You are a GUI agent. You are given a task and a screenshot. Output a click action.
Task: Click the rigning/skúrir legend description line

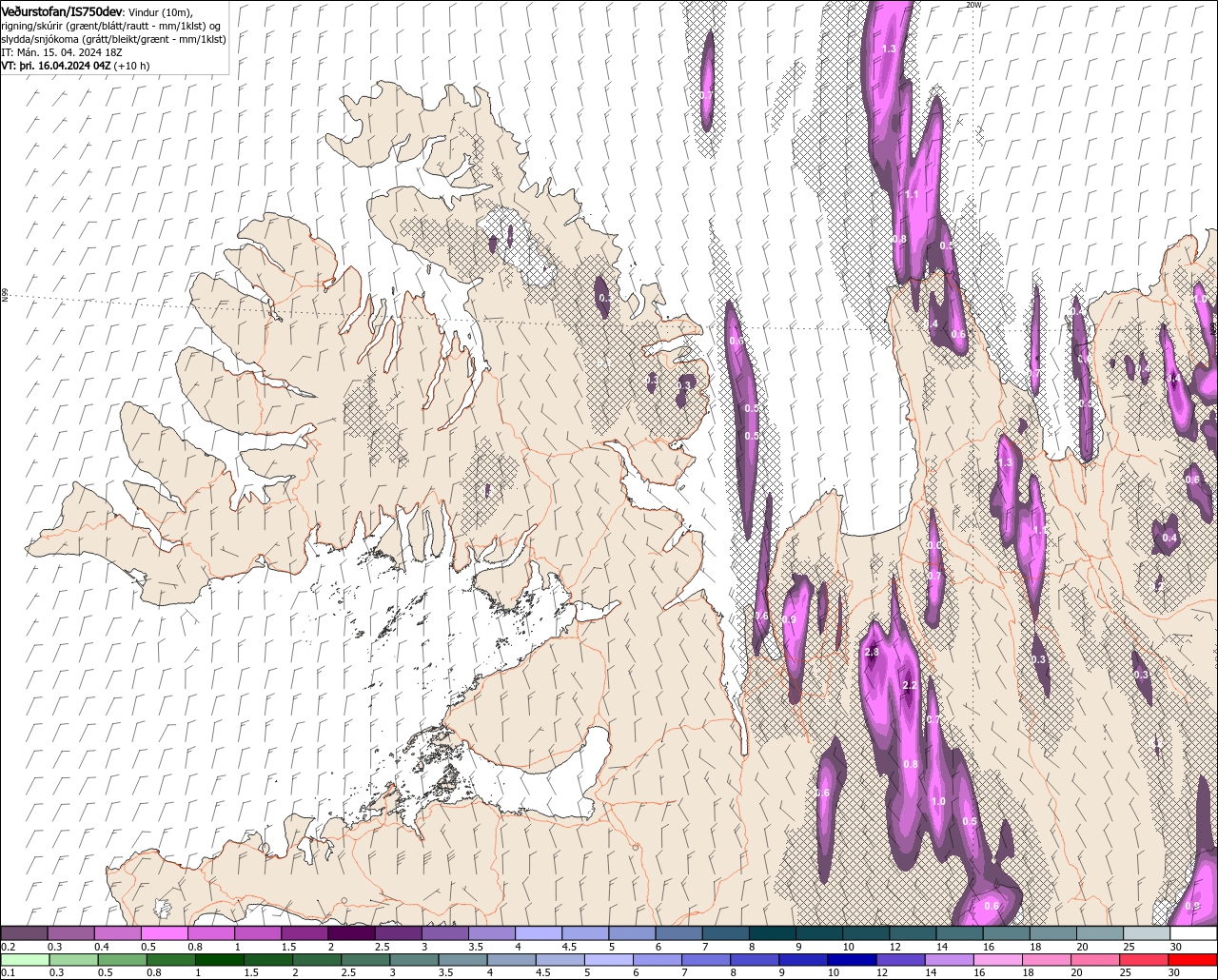[110, 25]
